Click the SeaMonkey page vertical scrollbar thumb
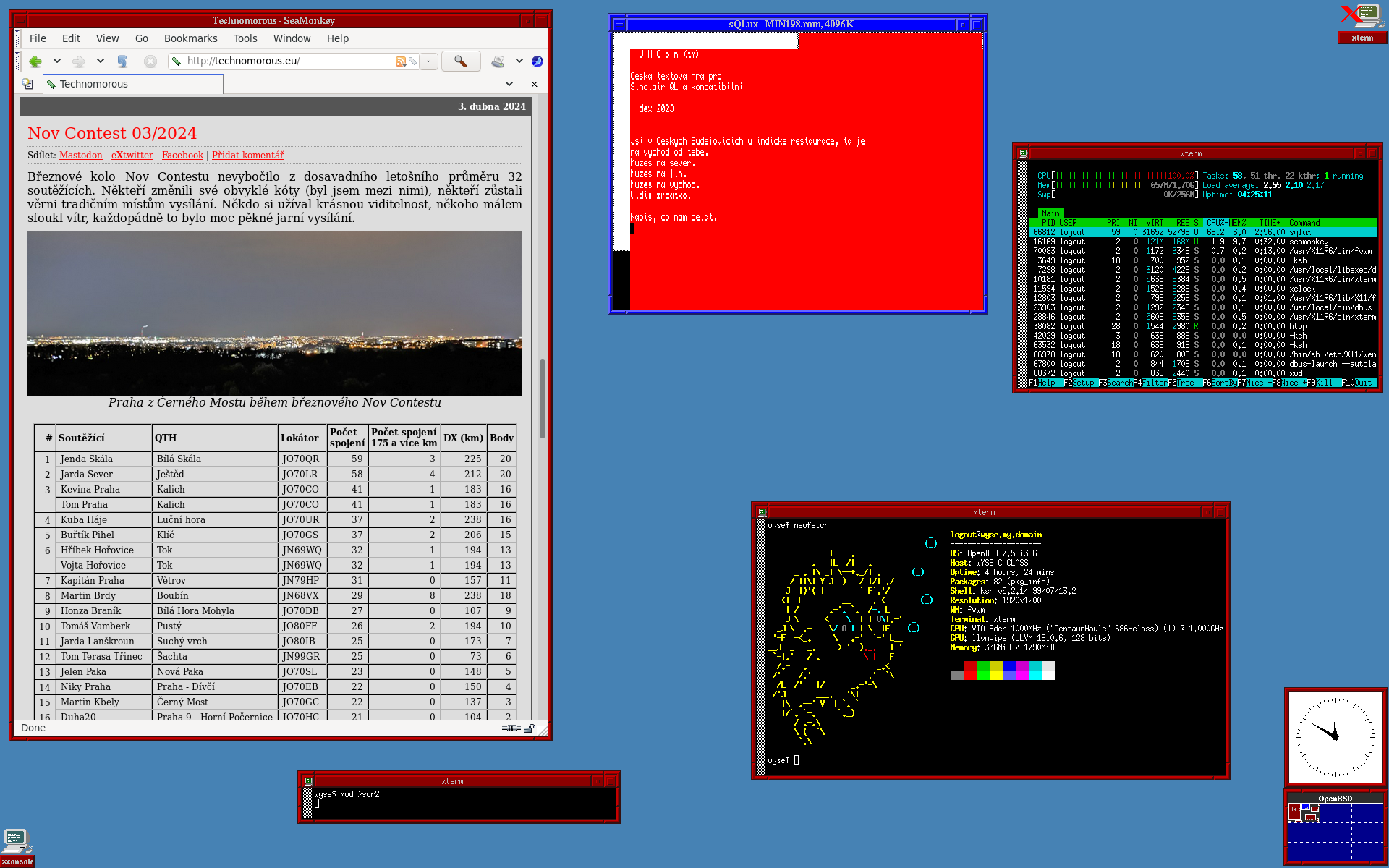This screenshot has width=1389, height=868. (542, 398)
